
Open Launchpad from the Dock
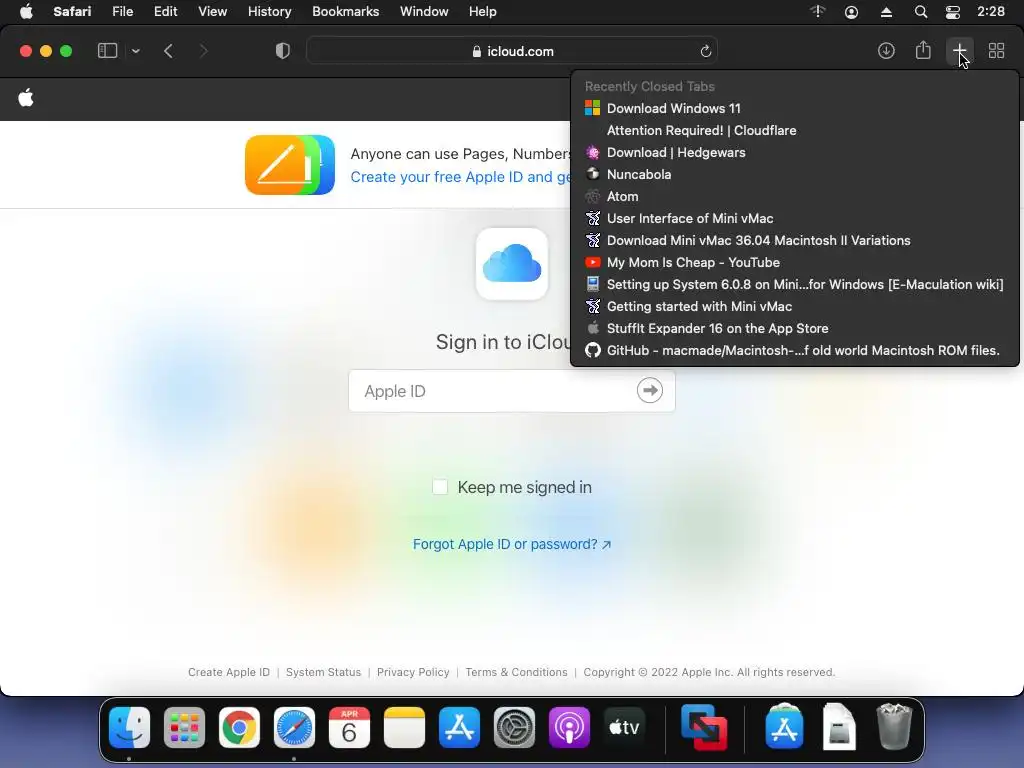point(184,728)
